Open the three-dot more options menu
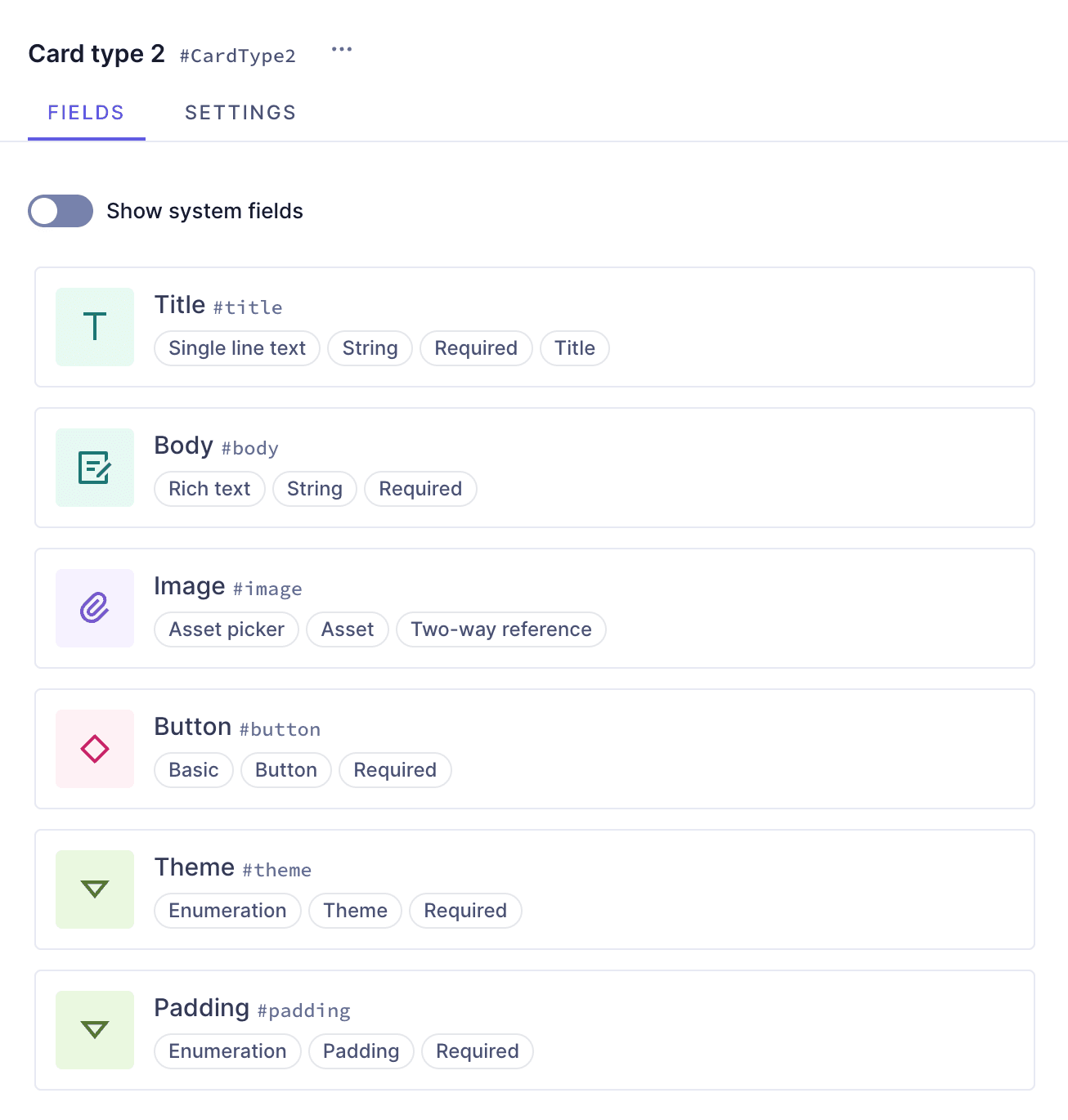The image size is (1068, 1120). coord(341,50)
